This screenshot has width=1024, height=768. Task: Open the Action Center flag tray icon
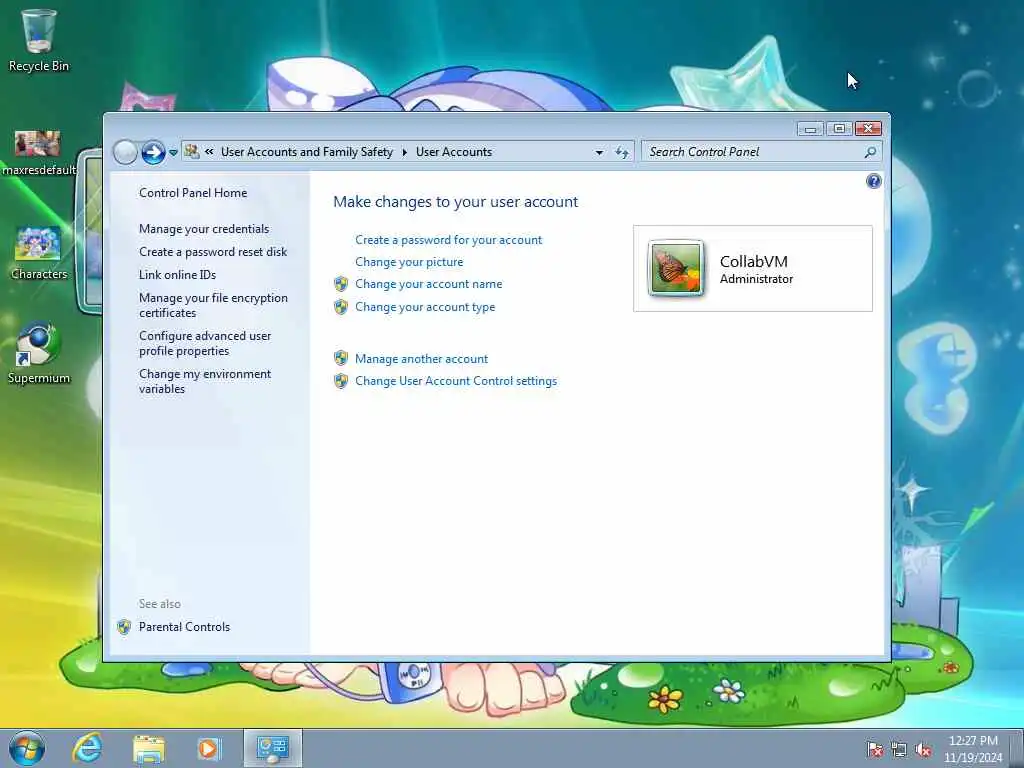point(874,749)
